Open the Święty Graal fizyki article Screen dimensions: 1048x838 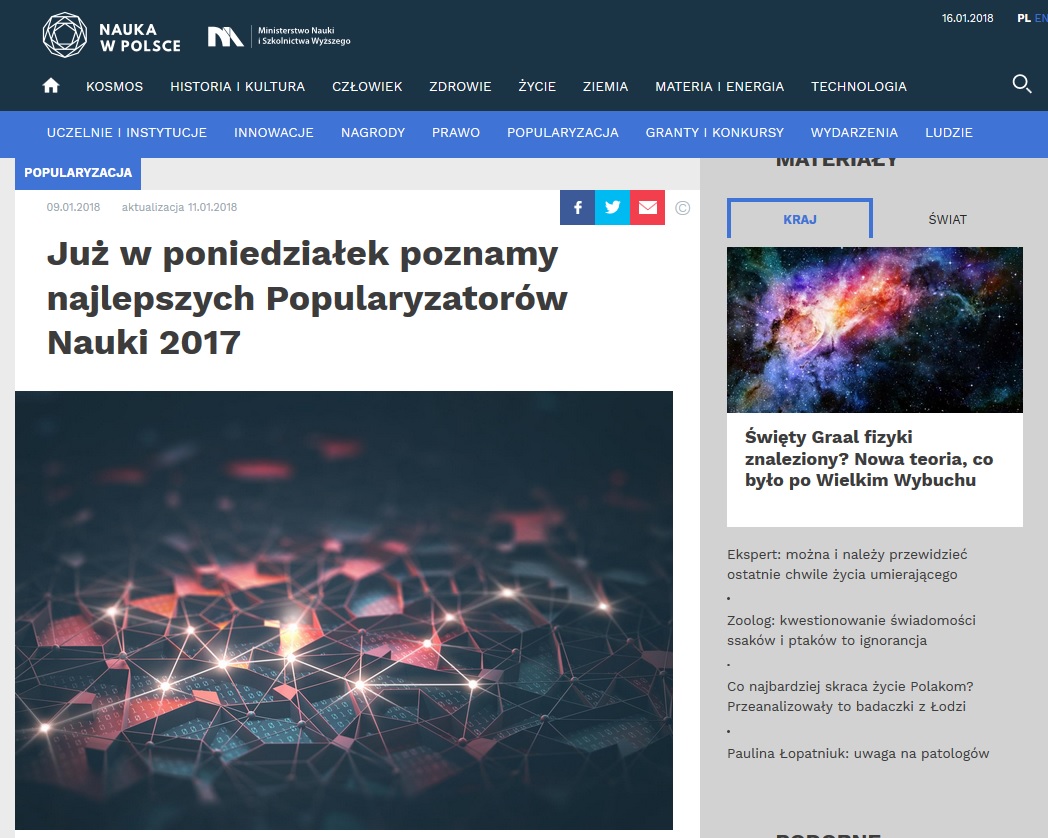click(x=869, y=458)
